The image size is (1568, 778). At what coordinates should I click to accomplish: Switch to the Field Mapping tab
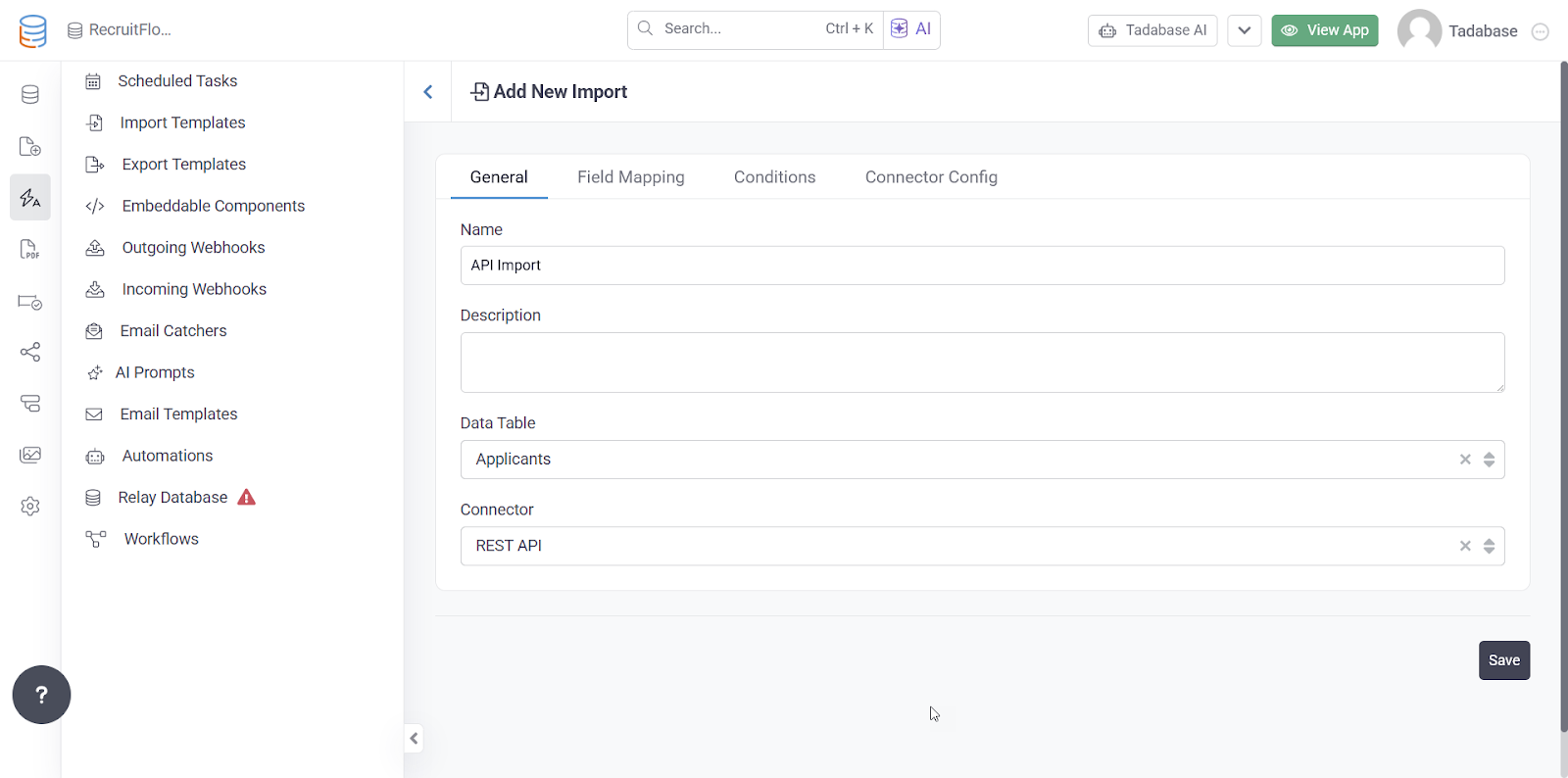coord(630,177)
